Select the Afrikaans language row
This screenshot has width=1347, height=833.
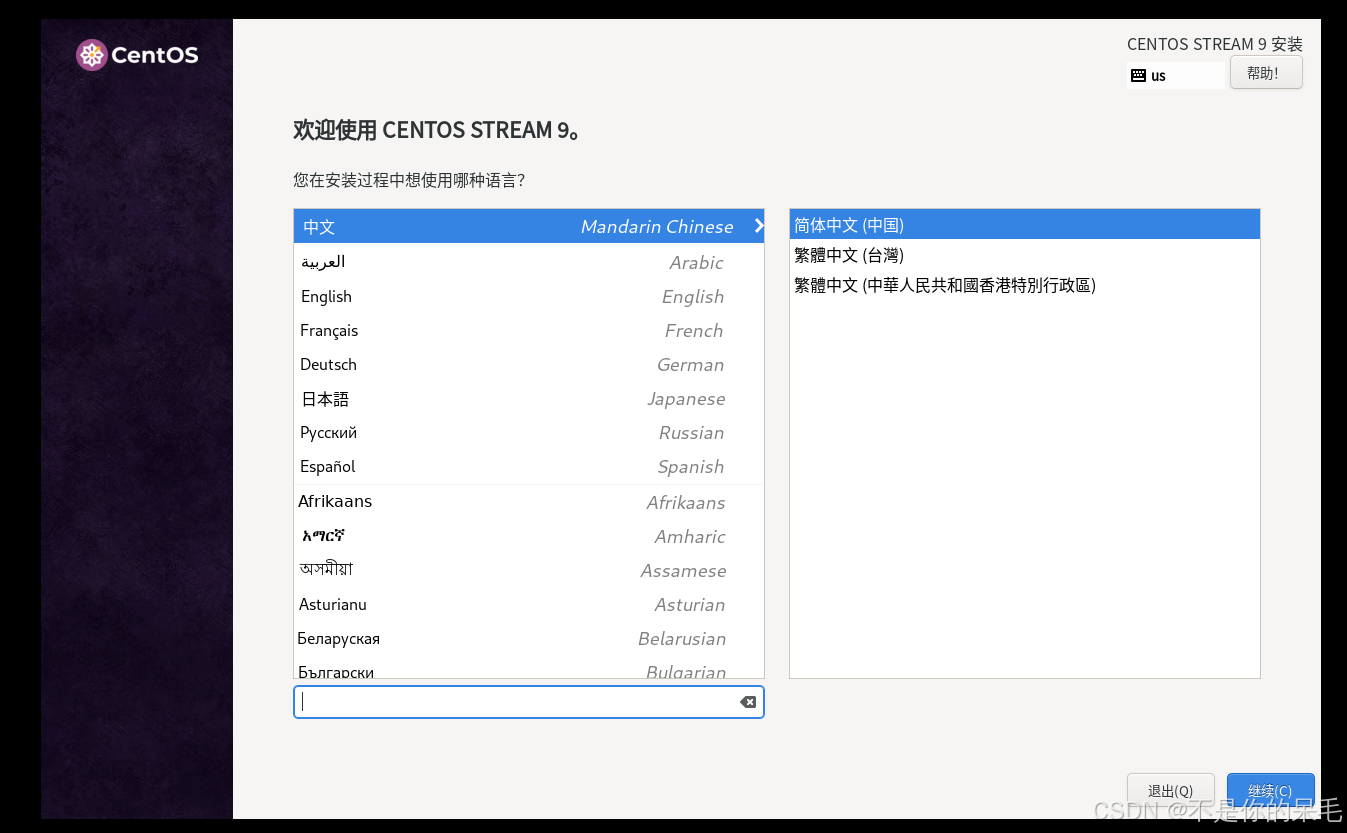tap(529, 502)
